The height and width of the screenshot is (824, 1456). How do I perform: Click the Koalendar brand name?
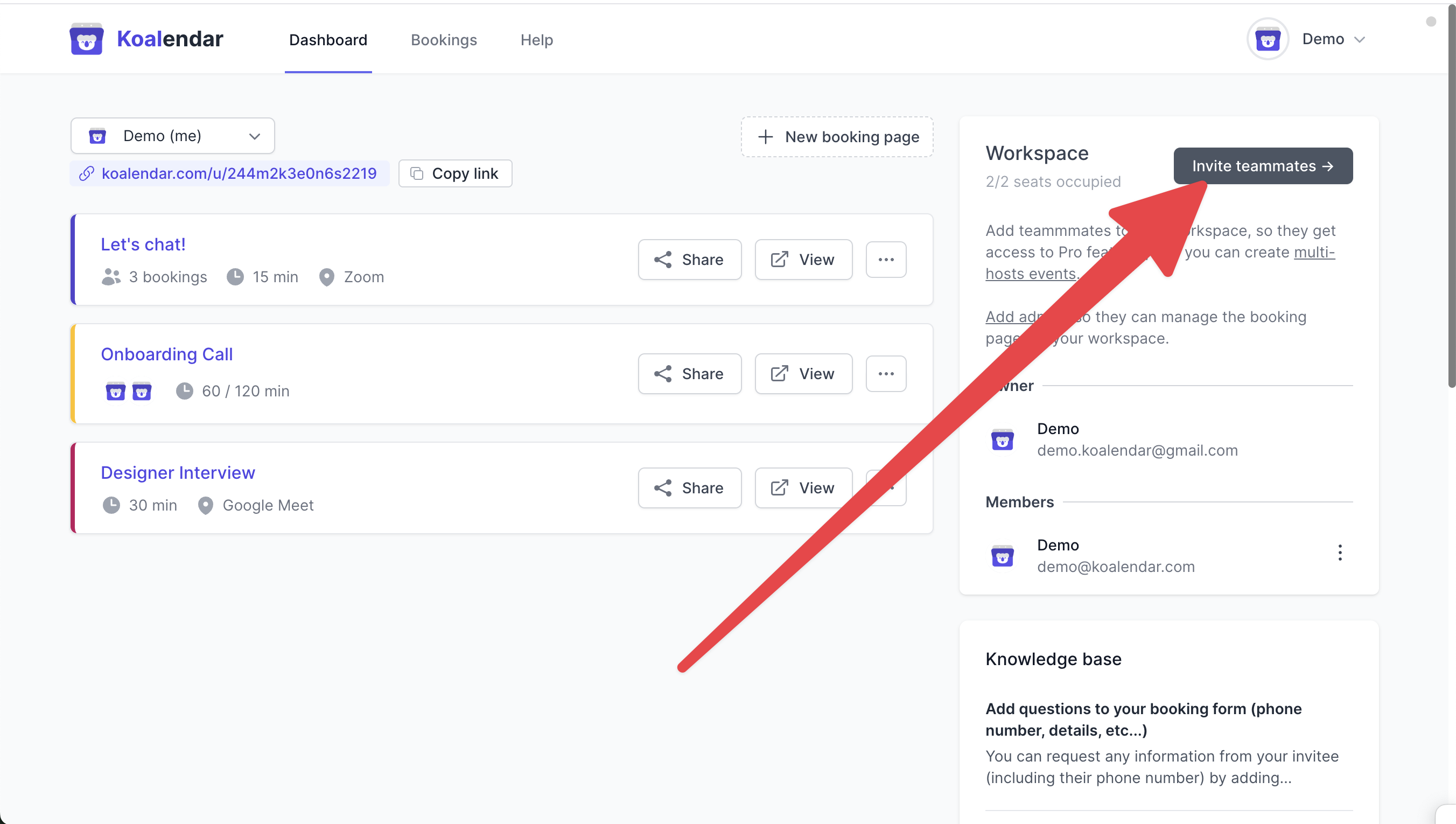coord(170,39)
